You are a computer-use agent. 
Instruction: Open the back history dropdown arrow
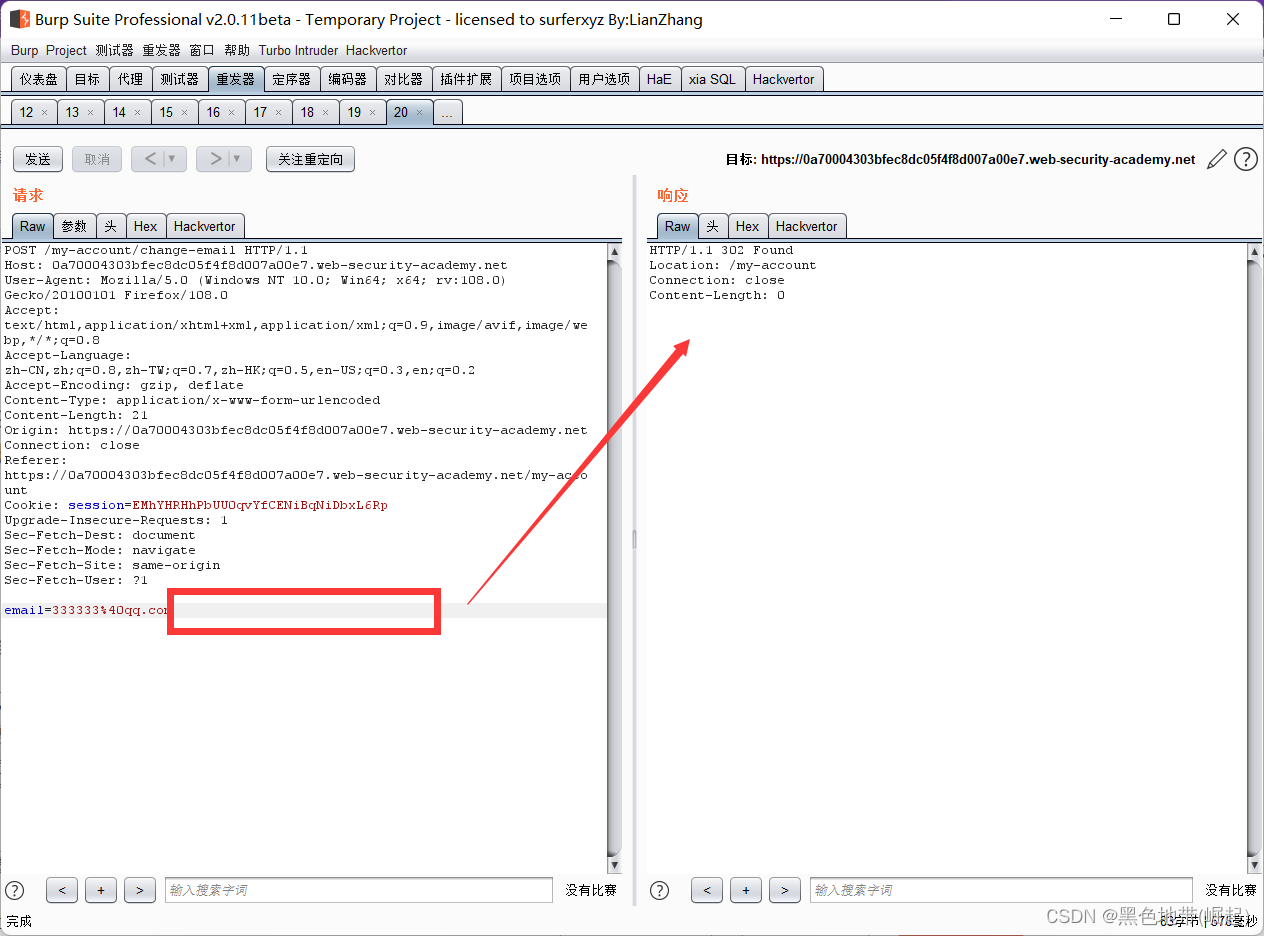pyautogui.click(x=174, y=159)
